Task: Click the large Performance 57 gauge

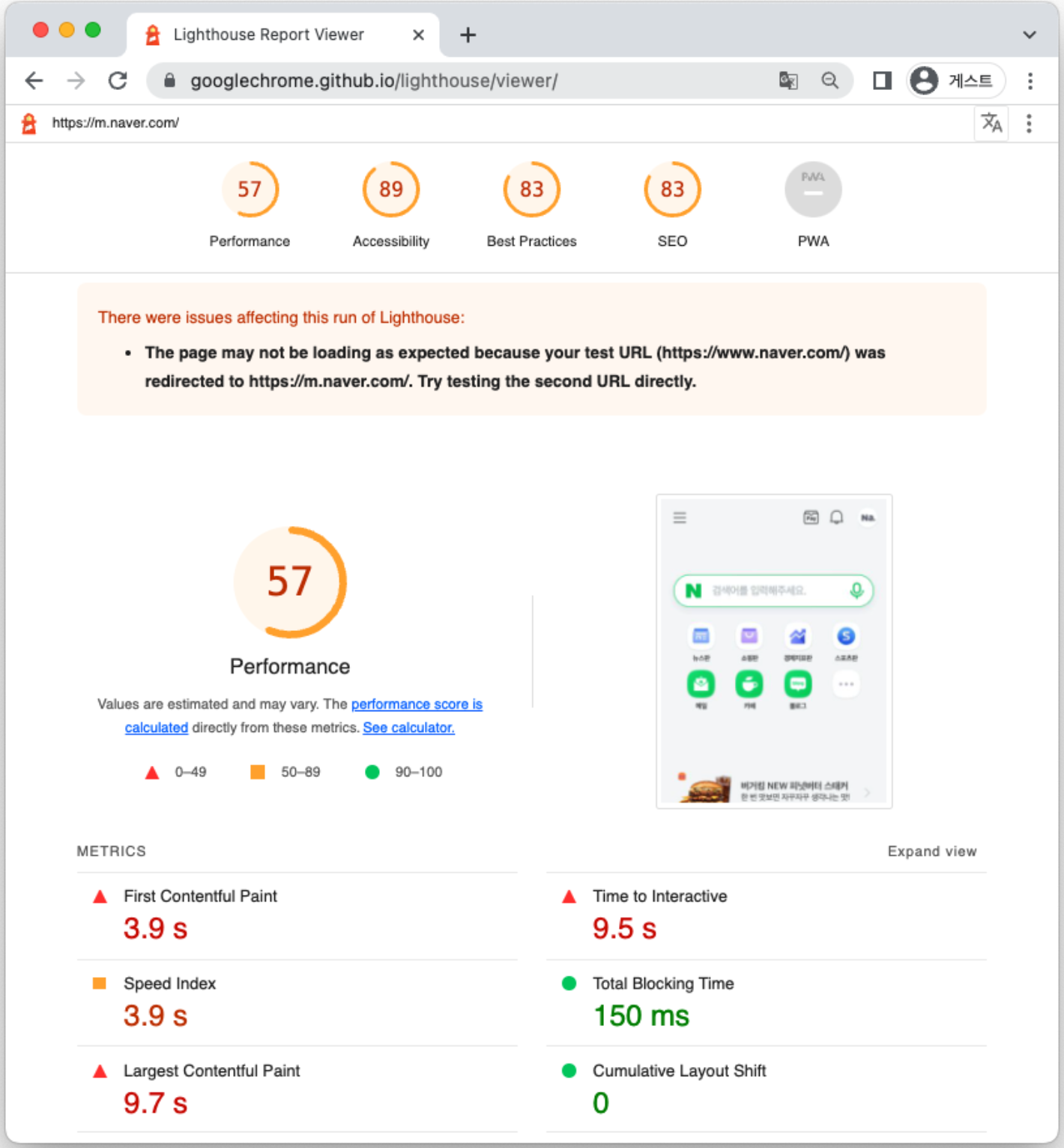Action: coord(290,582)
